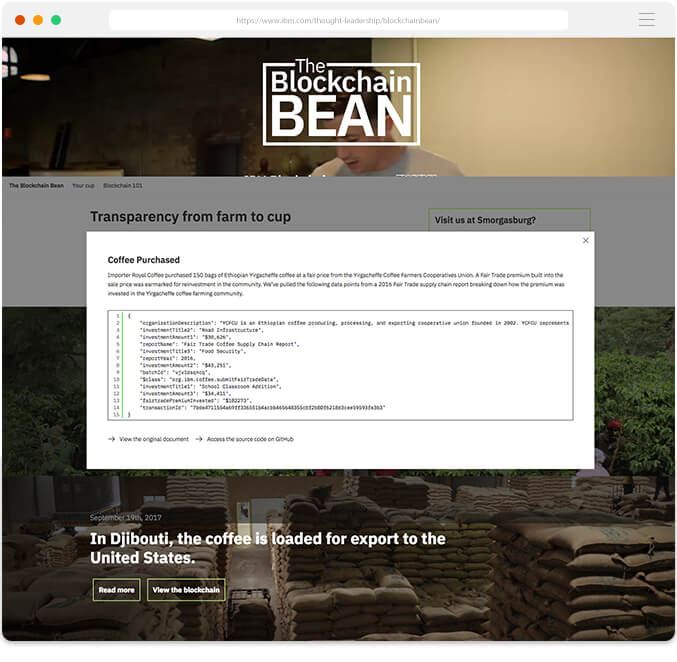This screenshot has width=677, height=662.
Task: Click the code line containing "reportYear"
Action: click(168, 358)
